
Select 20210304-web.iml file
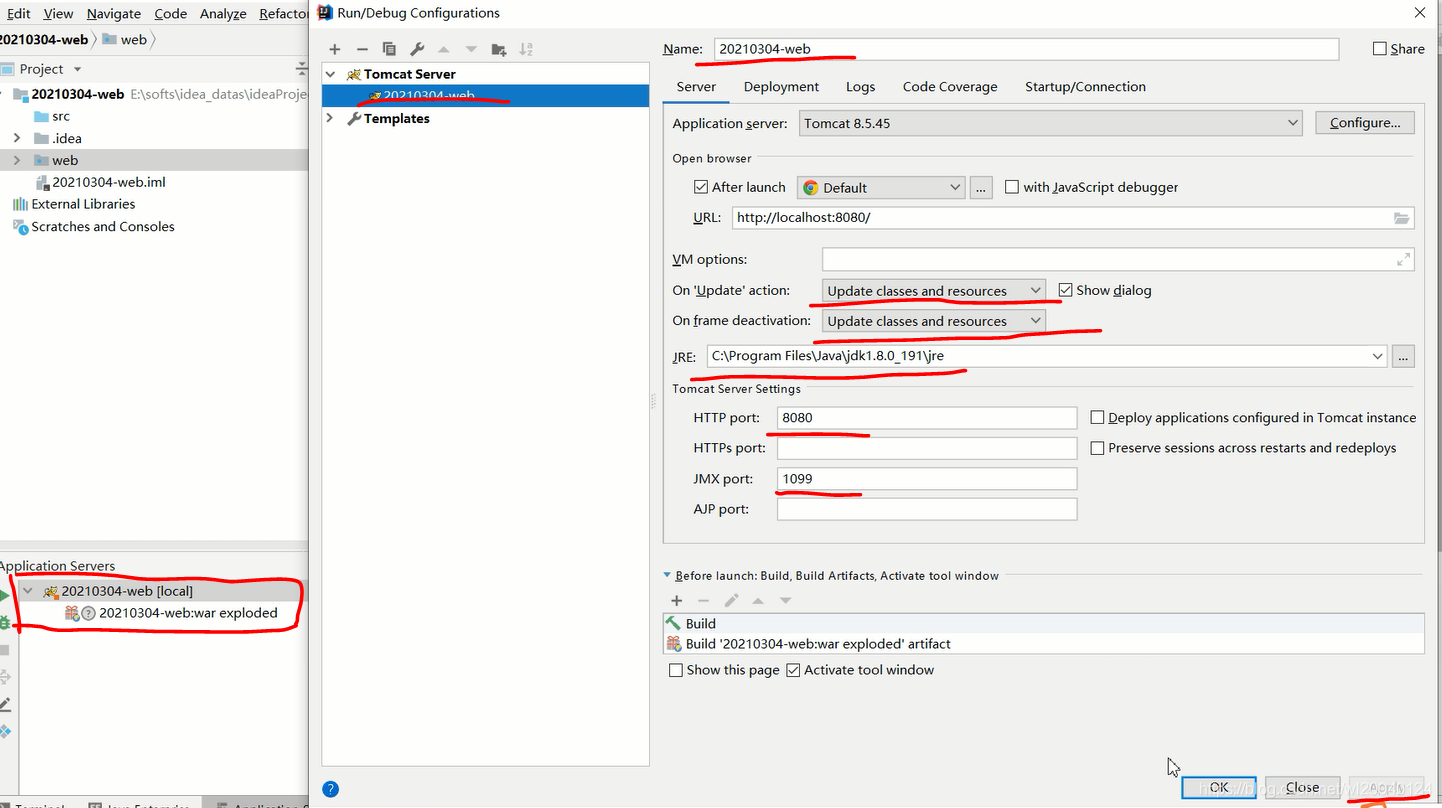pyautogui.click(x=108, y=182)
